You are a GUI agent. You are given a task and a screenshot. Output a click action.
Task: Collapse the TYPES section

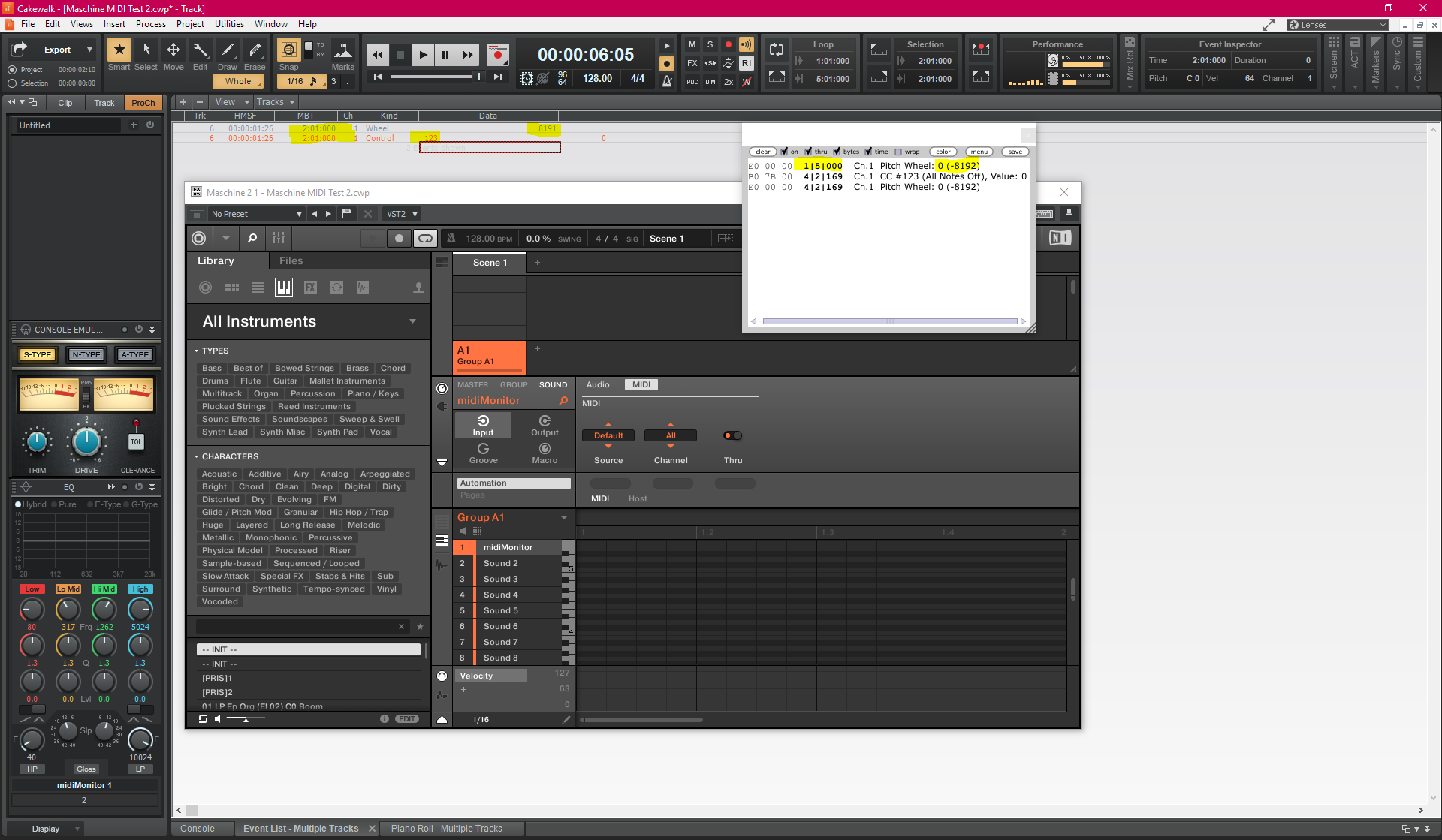197,351
